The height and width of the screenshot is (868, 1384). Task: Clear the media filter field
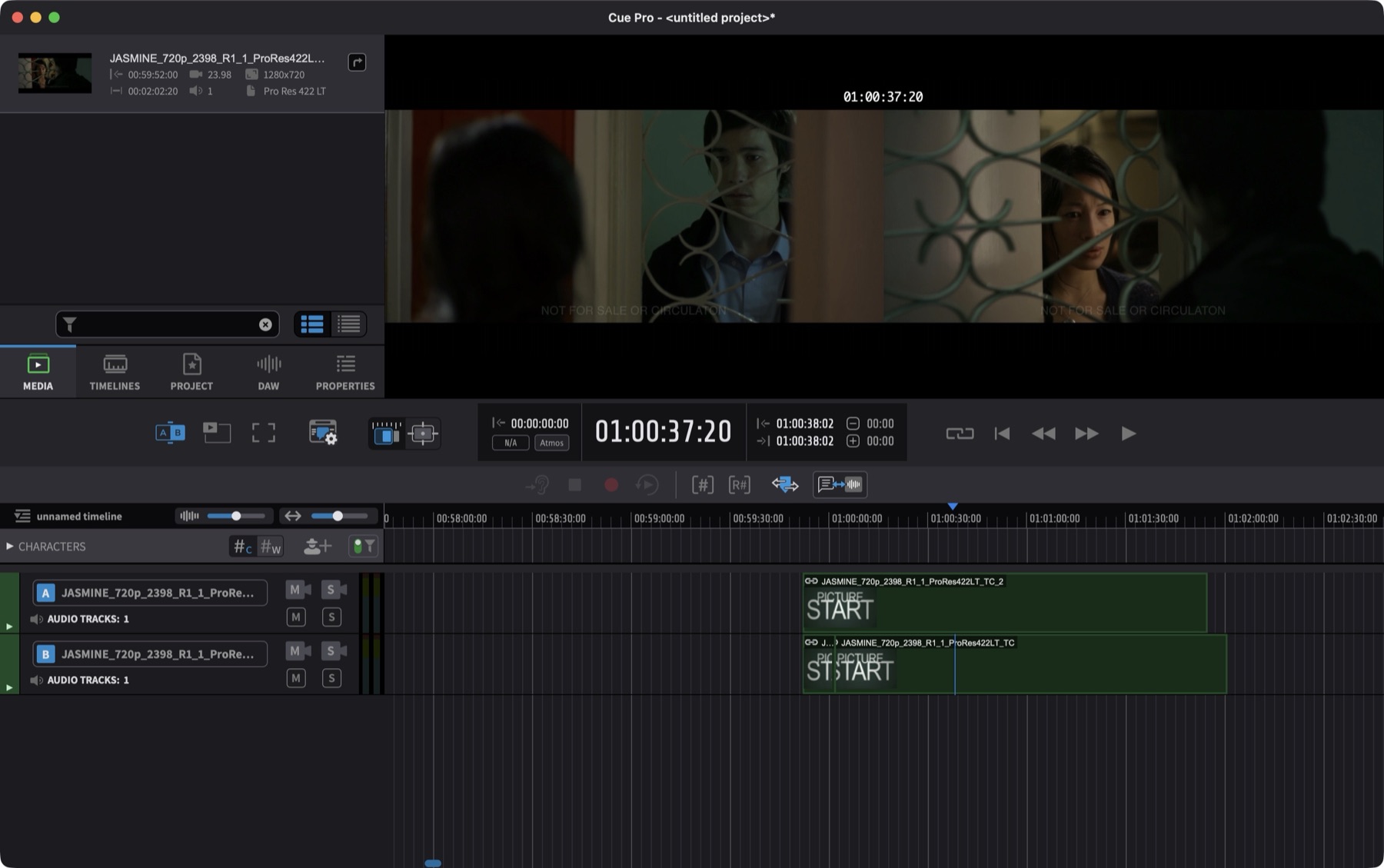coord(265,324)
